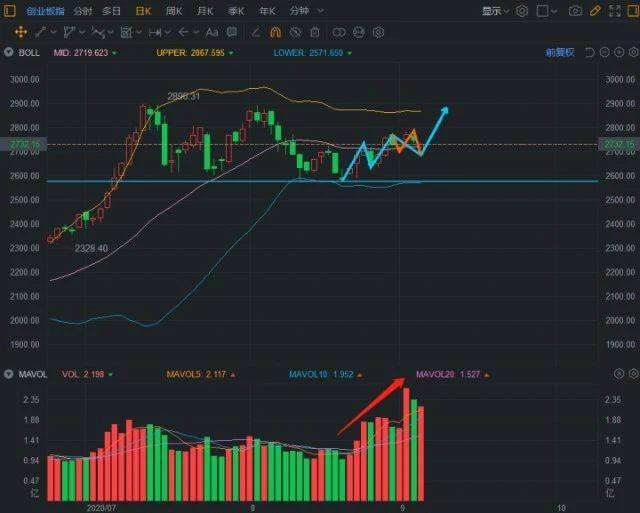Open the 显示 display dropdown

(x=495, y=11)
